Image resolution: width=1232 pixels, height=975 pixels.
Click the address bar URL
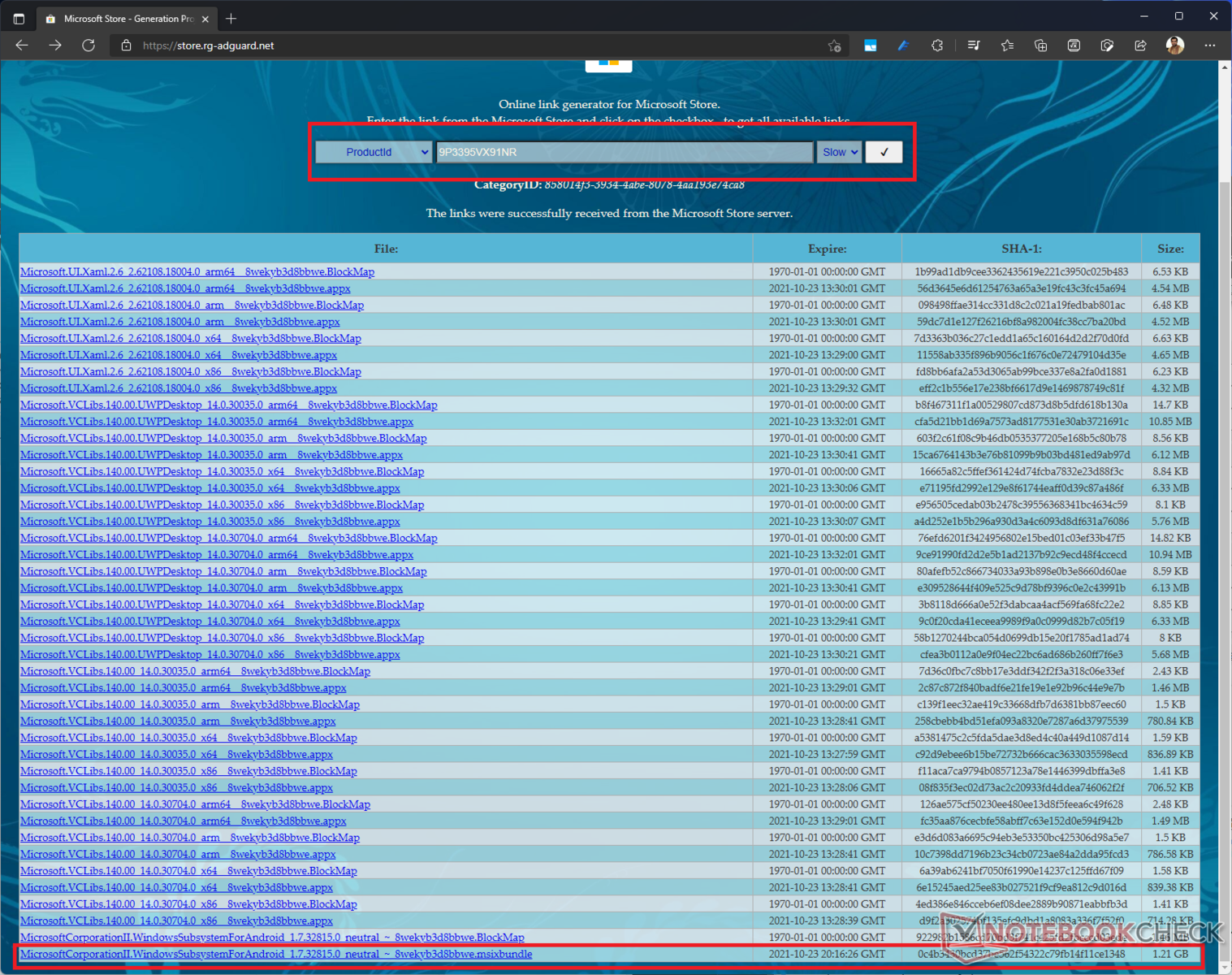(209, 45)
